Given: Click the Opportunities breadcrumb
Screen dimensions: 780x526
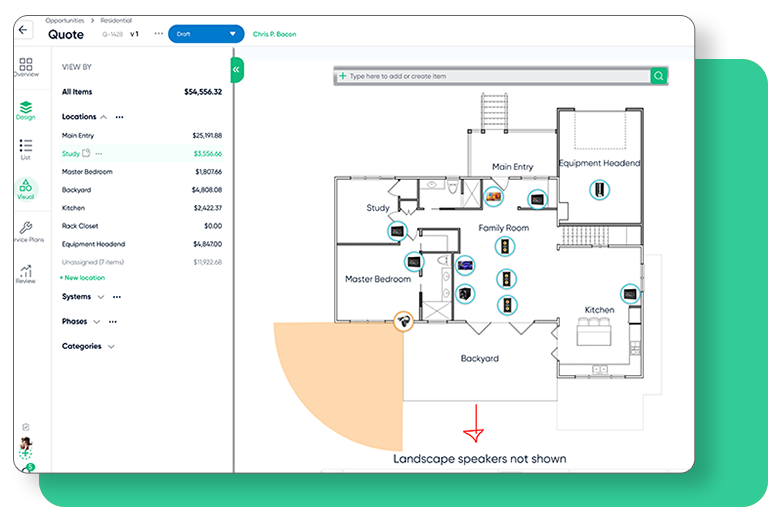Looking at the screenshot, I should click(65, 20).
